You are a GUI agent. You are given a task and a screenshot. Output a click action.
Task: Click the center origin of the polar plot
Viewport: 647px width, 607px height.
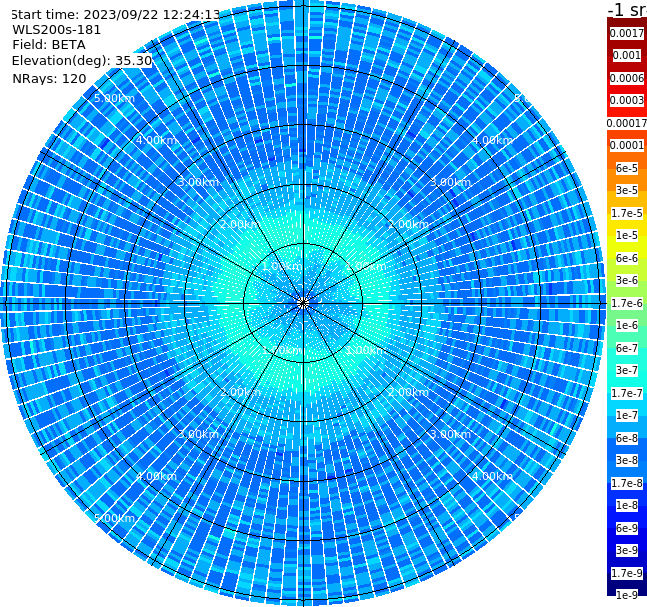[x=303, y=303]
